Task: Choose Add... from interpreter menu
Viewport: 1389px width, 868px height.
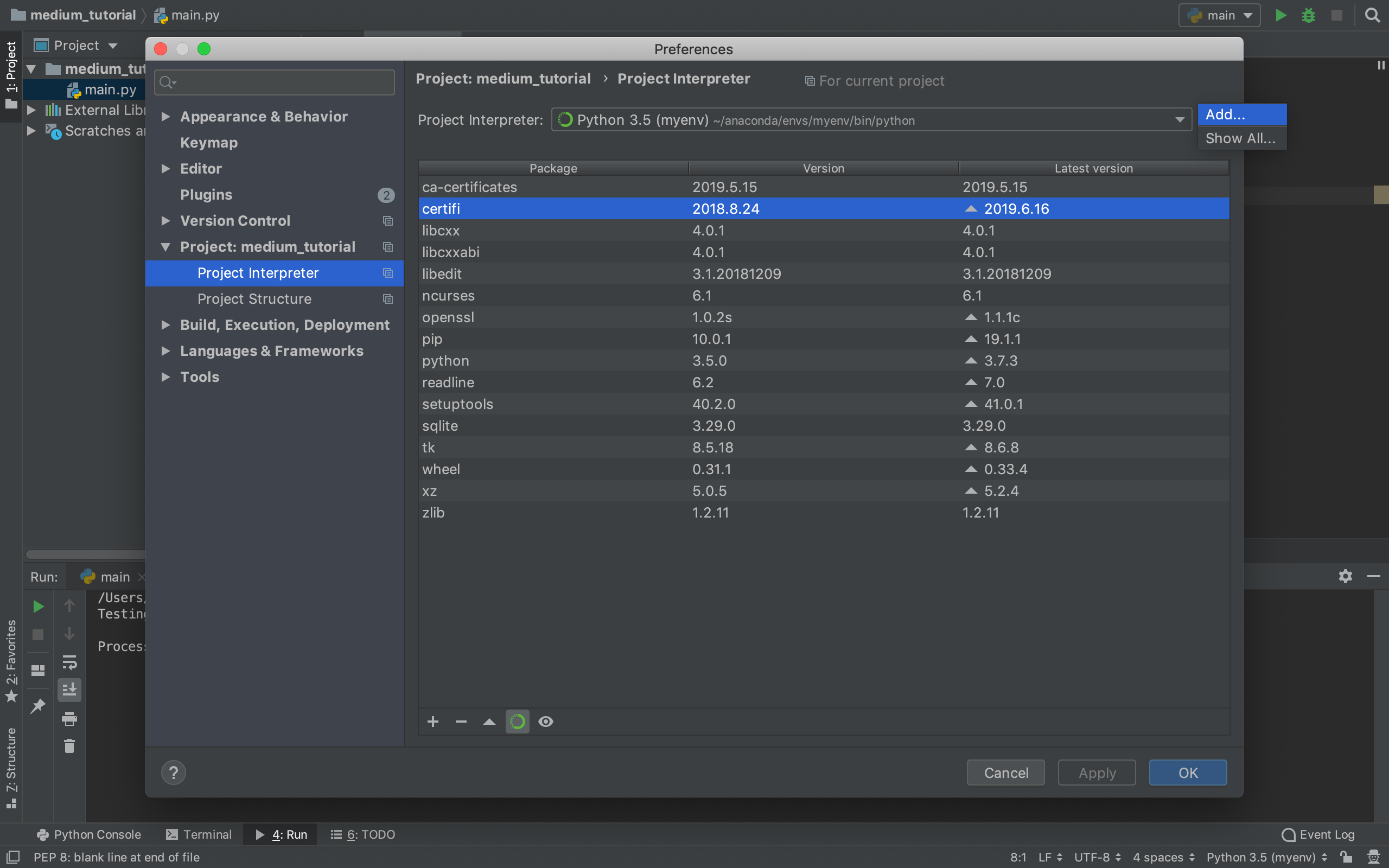Action: [x=1242, y=114]
